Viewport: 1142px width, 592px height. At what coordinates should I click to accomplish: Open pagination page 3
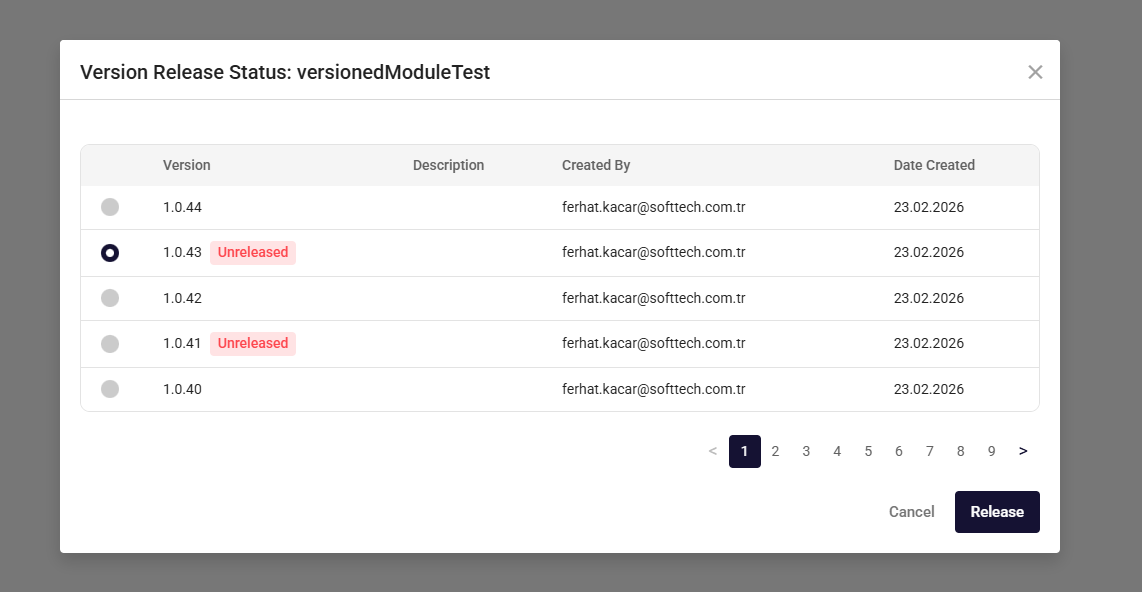coord(806,451)
